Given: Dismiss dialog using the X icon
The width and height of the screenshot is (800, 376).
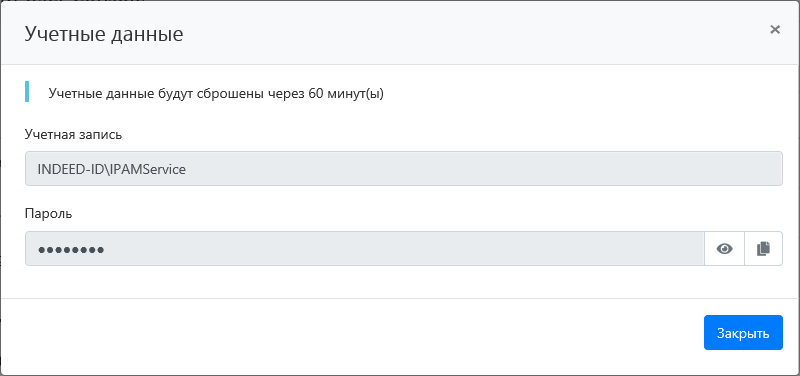Looking at the screenshot, I should pyautogui.click(x=775, y=30).
